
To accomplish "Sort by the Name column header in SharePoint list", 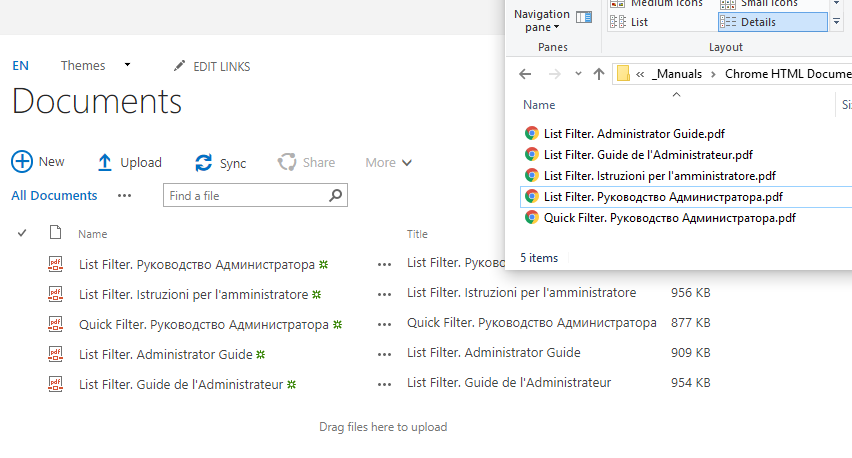I will pyautogui.click(x=92, y=234).
